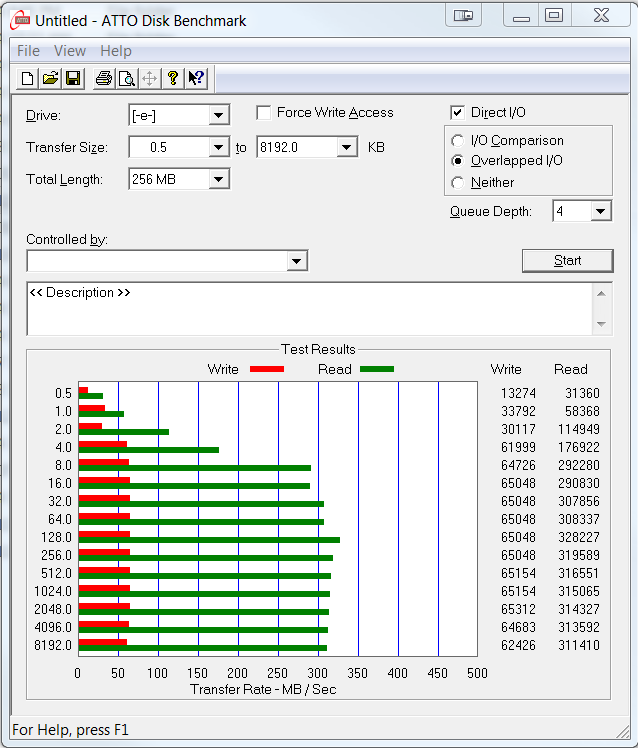
Task: Enable Force Write Access checkbox
Action: pos(264,113)
